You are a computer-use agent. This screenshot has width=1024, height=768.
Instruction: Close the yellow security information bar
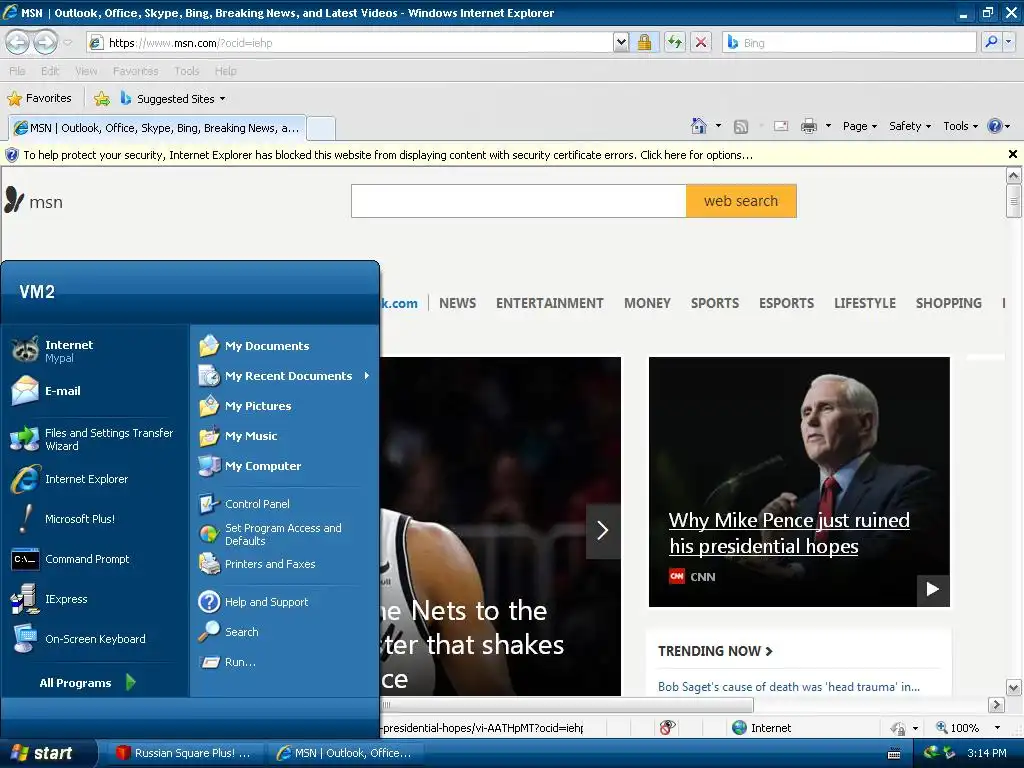1013,154
